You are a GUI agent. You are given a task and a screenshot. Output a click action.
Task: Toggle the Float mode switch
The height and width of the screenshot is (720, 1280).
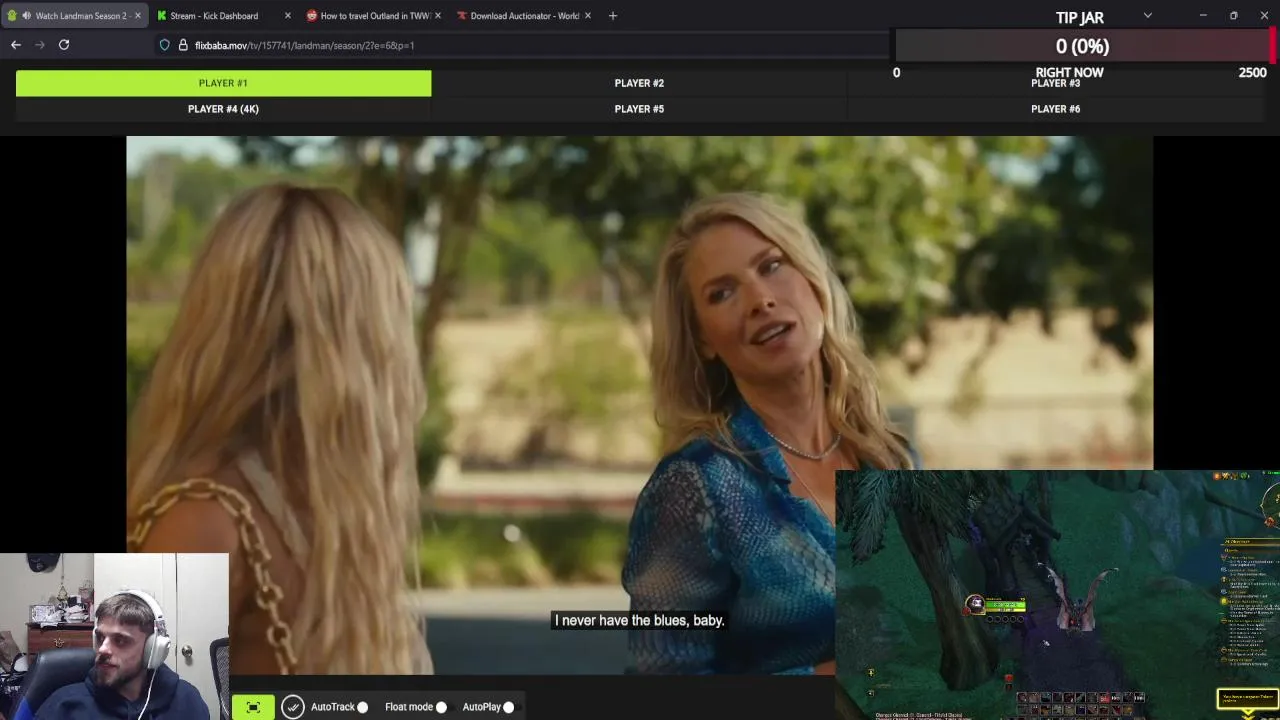pyautogui.click(x=441, y=707)
